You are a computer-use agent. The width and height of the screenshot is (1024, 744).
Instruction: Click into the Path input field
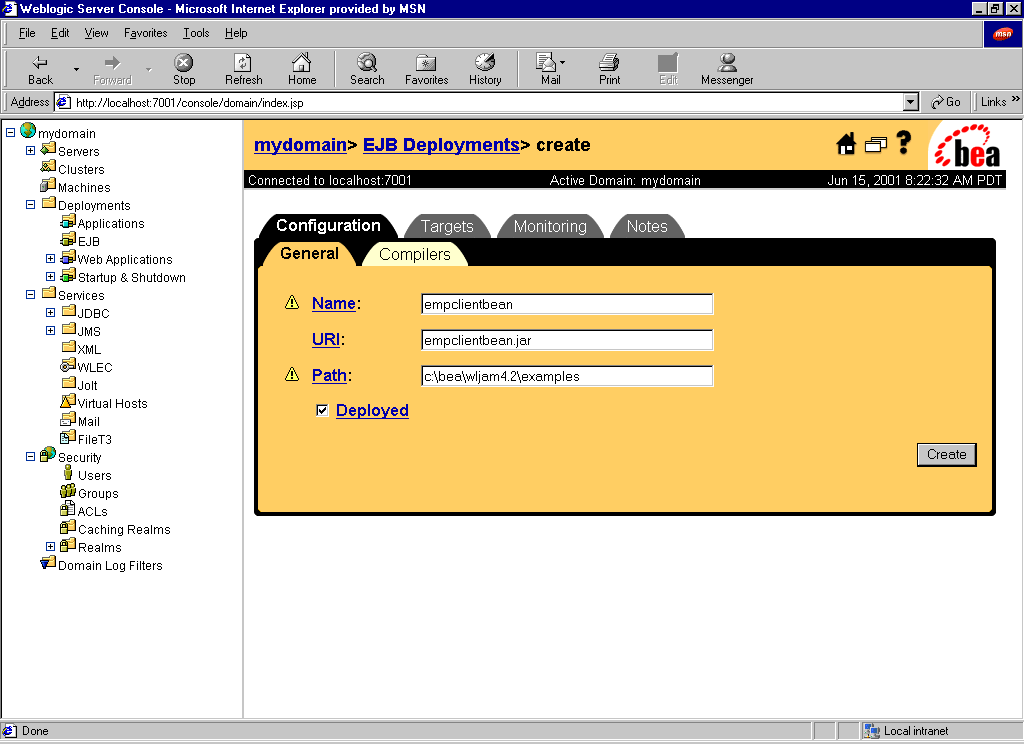pos(567,376)
